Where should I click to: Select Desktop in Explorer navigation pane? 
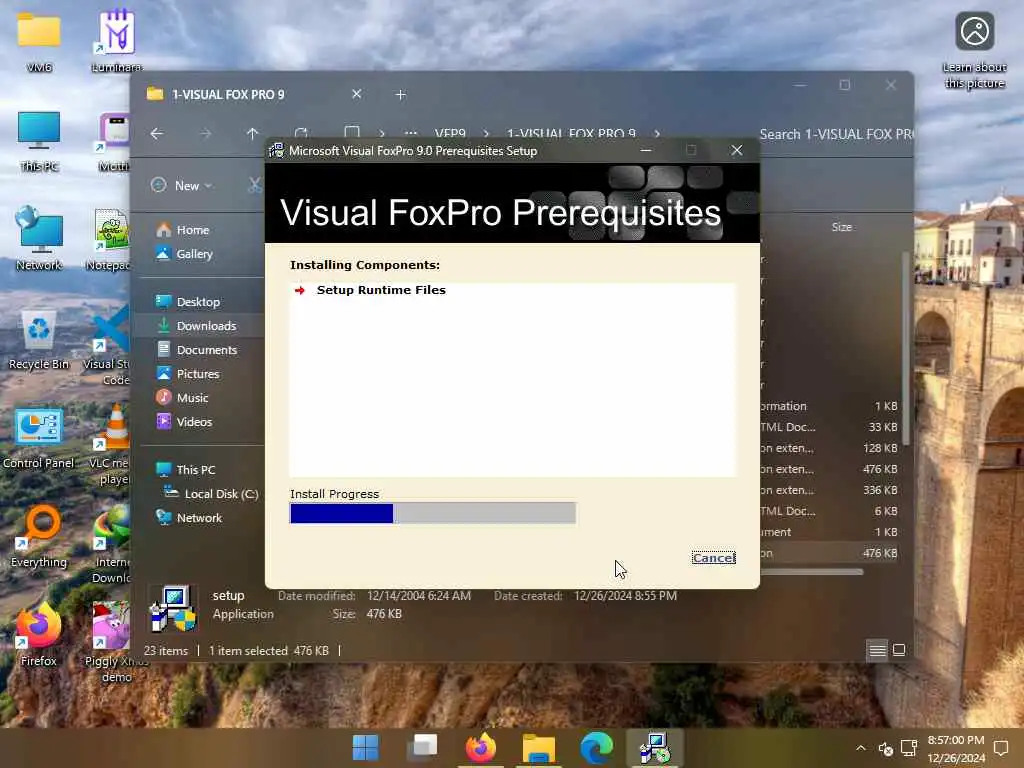click(188, 302)
